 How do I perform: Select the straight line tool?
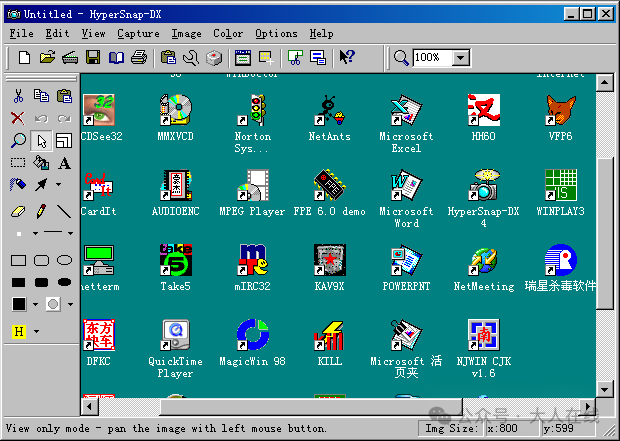(64, 212)
